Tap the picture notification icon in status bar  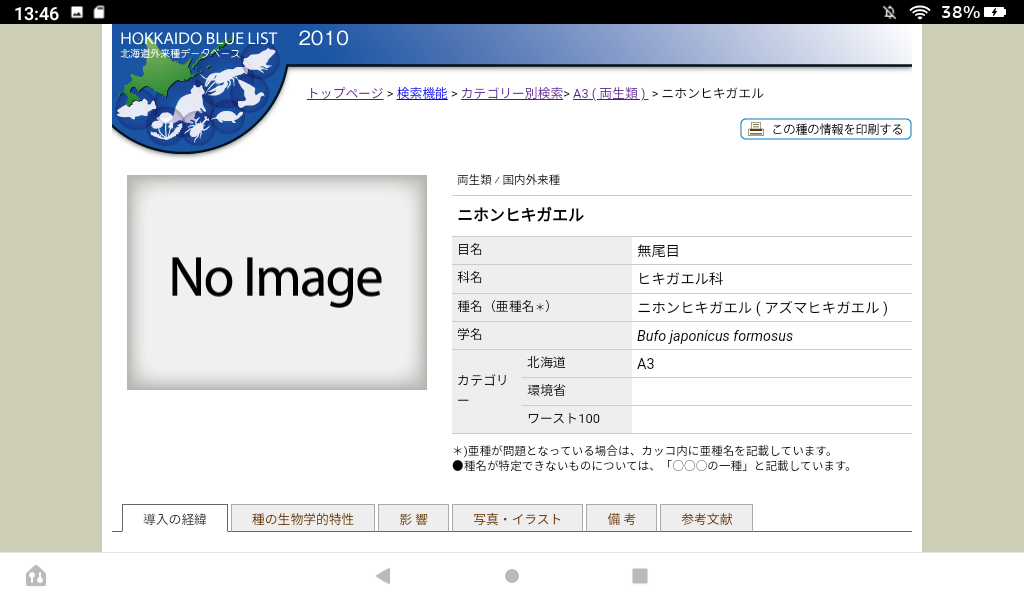point(77,12)
